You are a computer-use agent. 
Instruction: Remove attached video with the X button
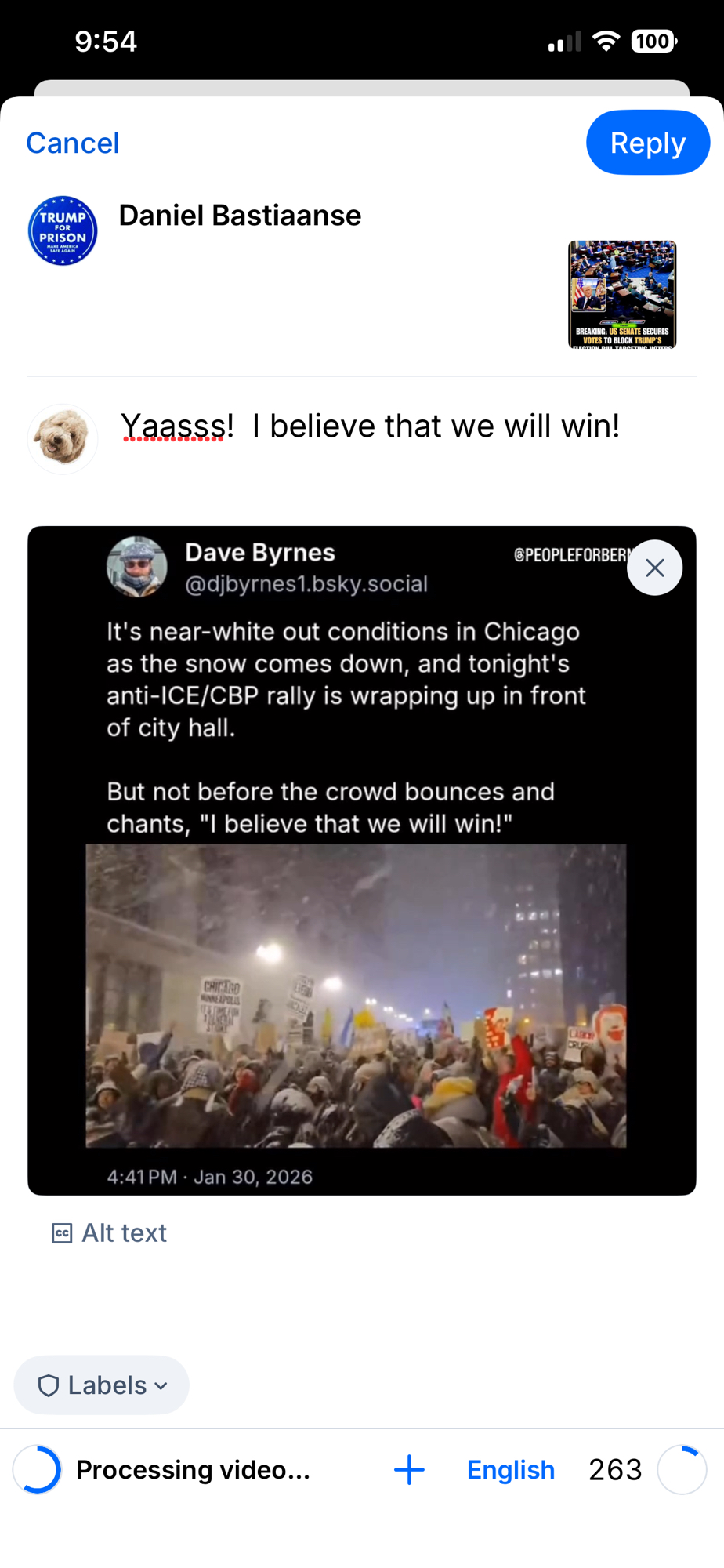(654, 568)
